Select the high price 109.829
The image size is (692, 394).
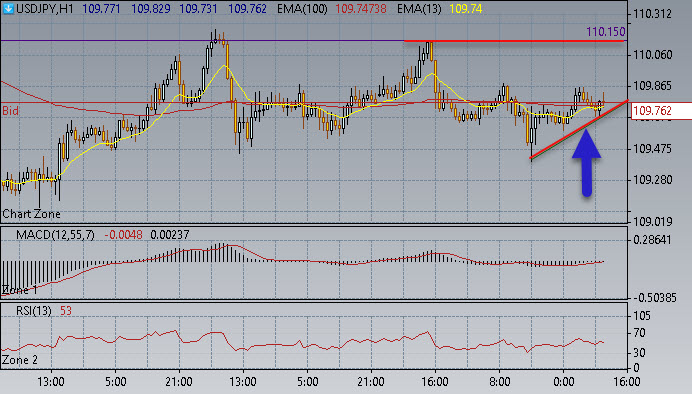click(x=150, y=9)
